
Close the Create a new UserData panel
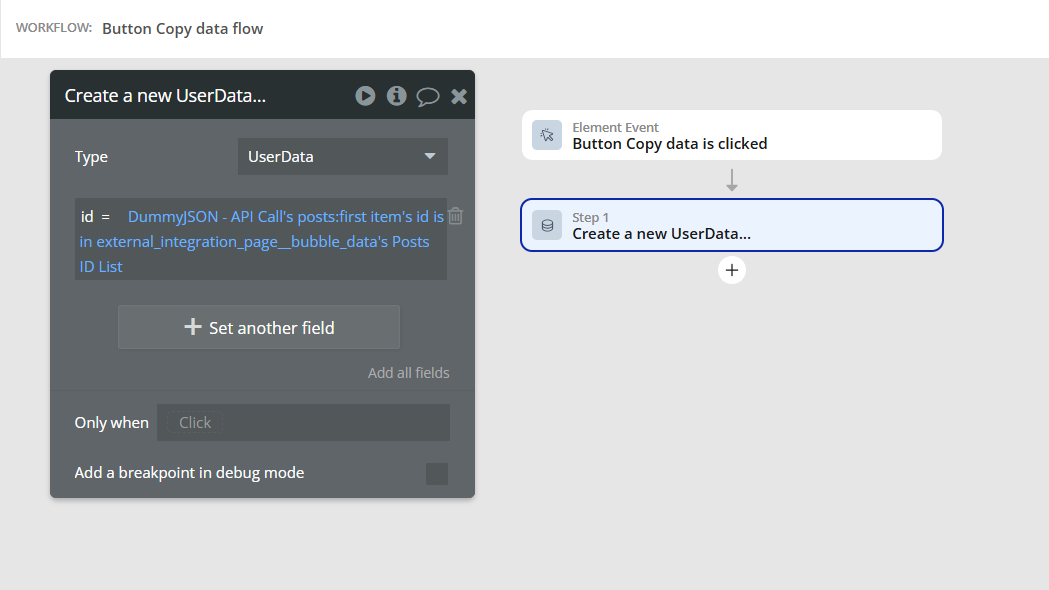pyautogui.click(x=459, y=96)
